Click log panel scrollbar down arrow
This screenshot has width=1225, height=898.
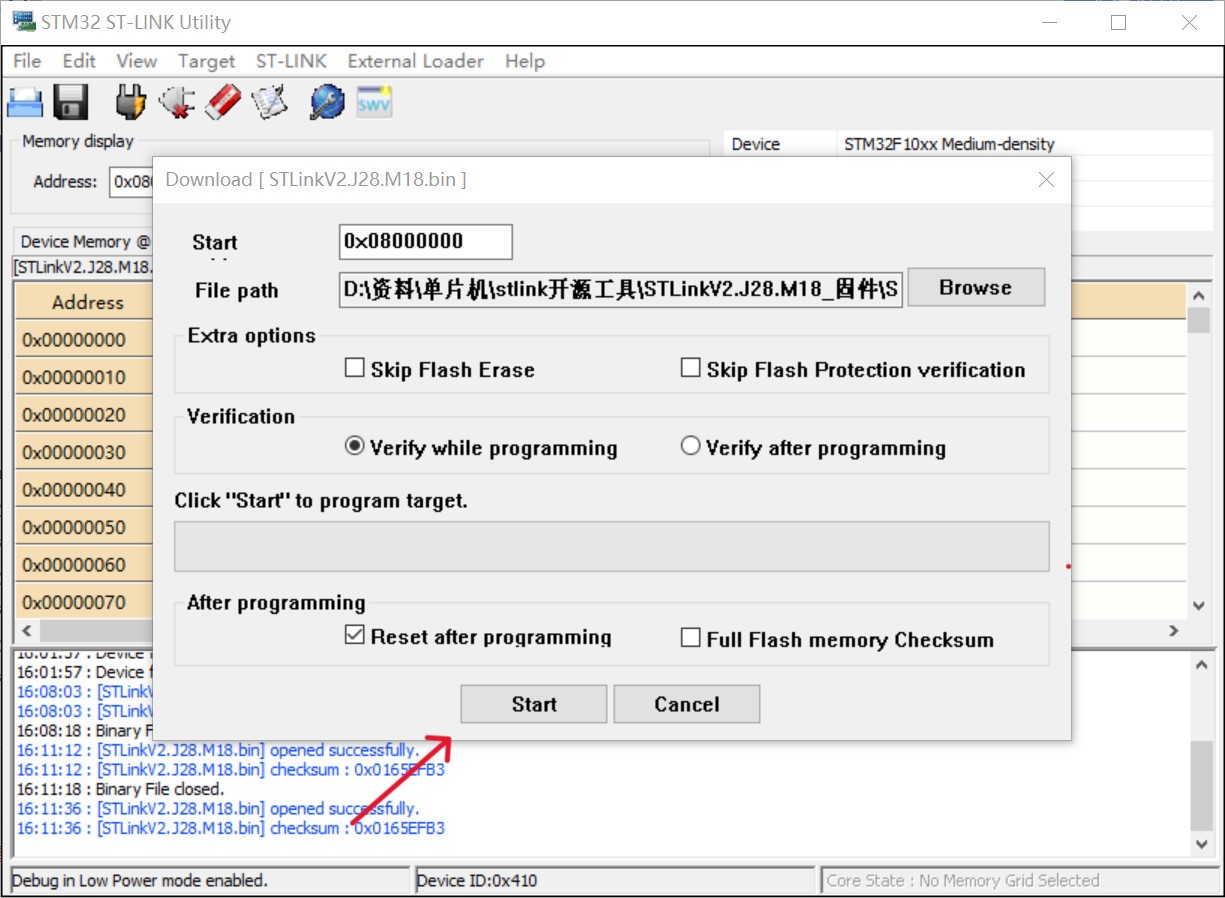pos(1201,844)
